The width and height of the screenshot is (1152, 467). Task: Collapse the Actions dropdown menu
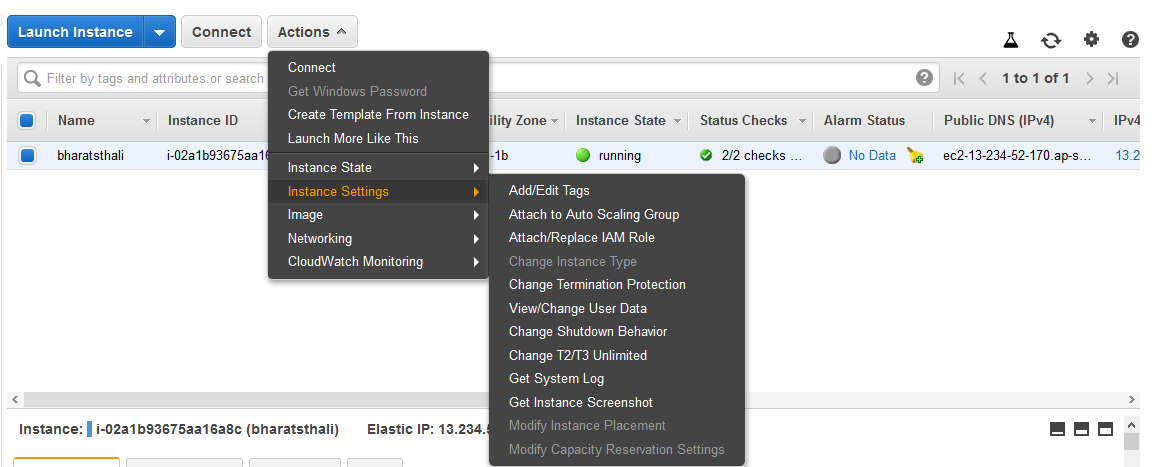click(312, 32)
